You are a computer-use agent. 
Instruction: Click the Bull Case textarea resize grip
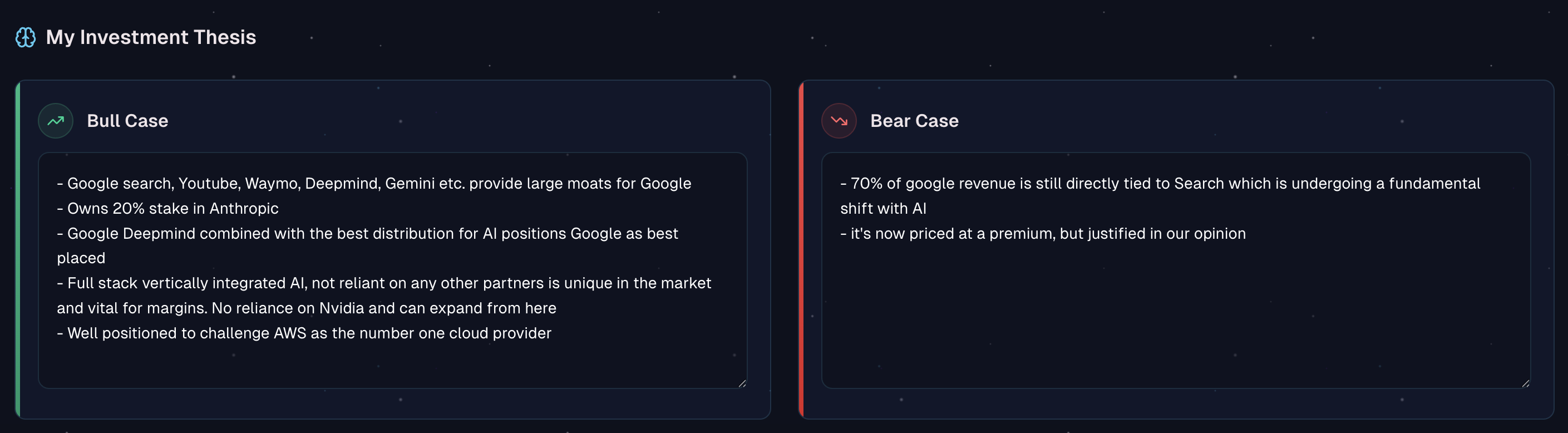pyautogui.click(x=743, y=384)
